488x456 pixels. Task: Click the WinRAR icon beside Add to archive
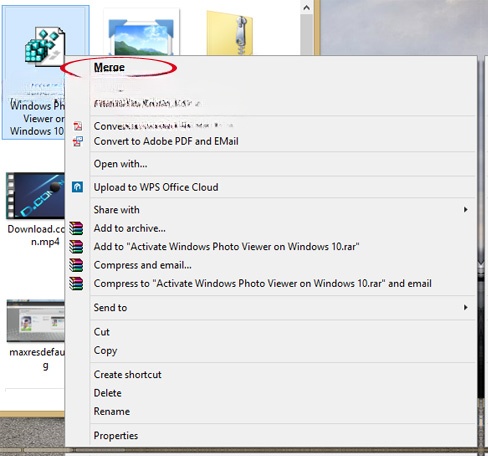click(76, 229)
